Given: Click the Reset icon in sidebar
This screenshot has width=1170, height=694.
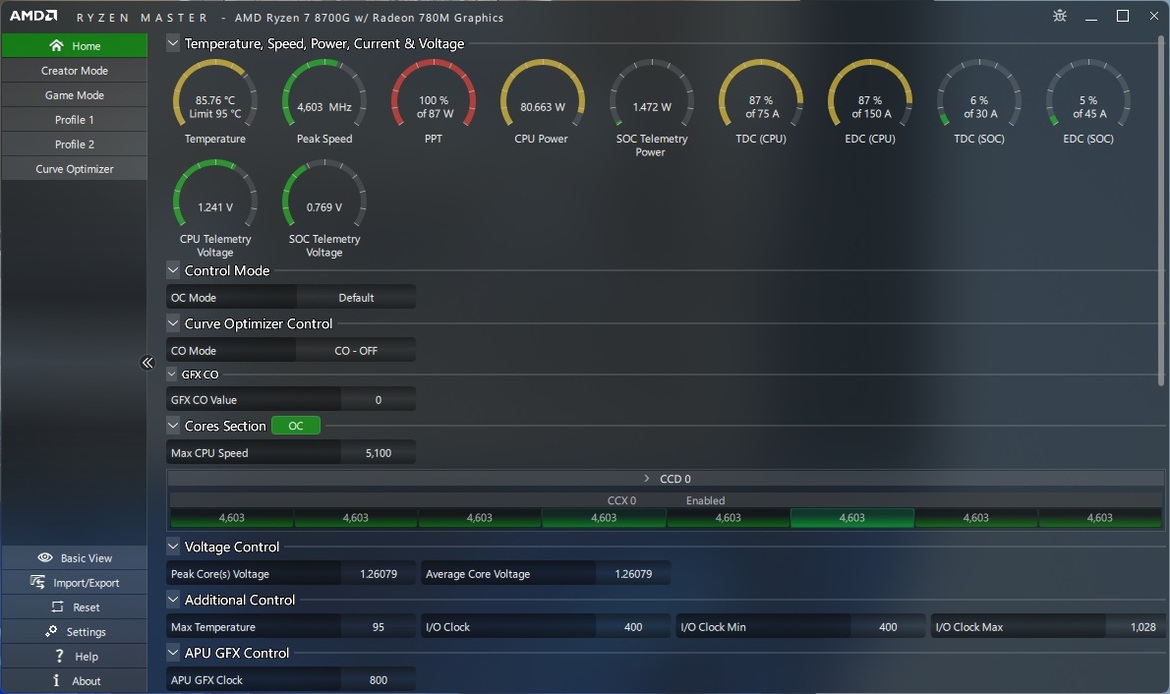Looking at the screenshot, I should pyautogui.click(x=57, y=607).
